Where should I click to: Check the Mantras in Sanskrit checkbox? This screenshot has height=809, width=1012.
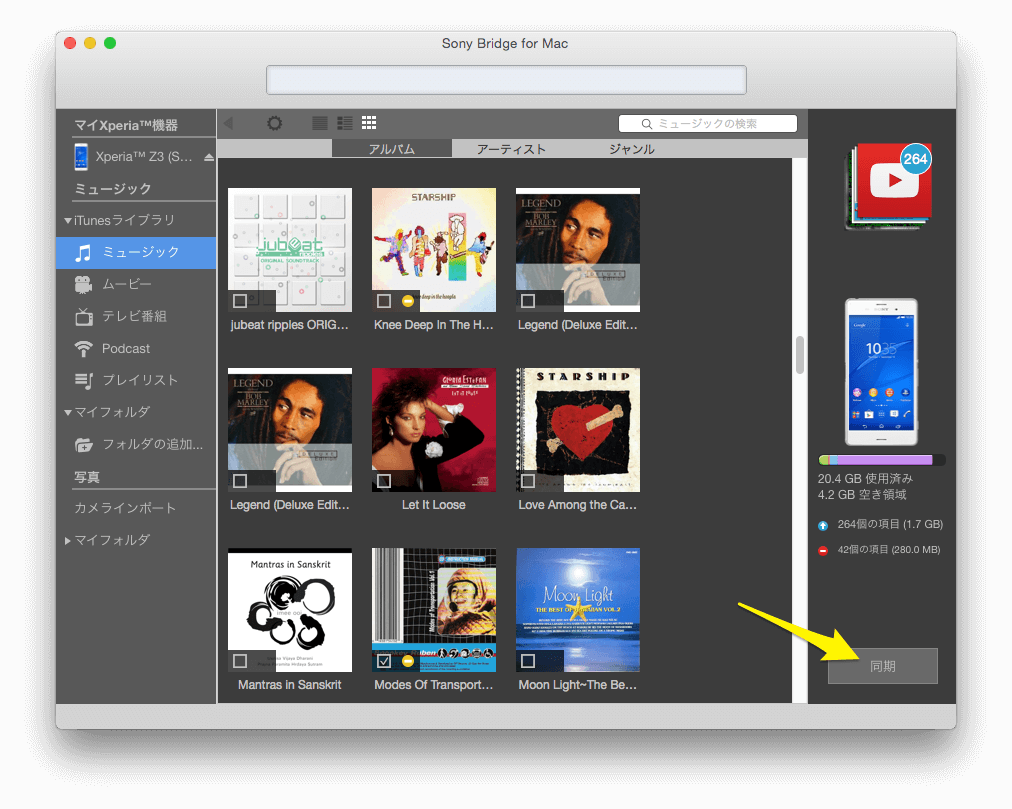point(240,661)
